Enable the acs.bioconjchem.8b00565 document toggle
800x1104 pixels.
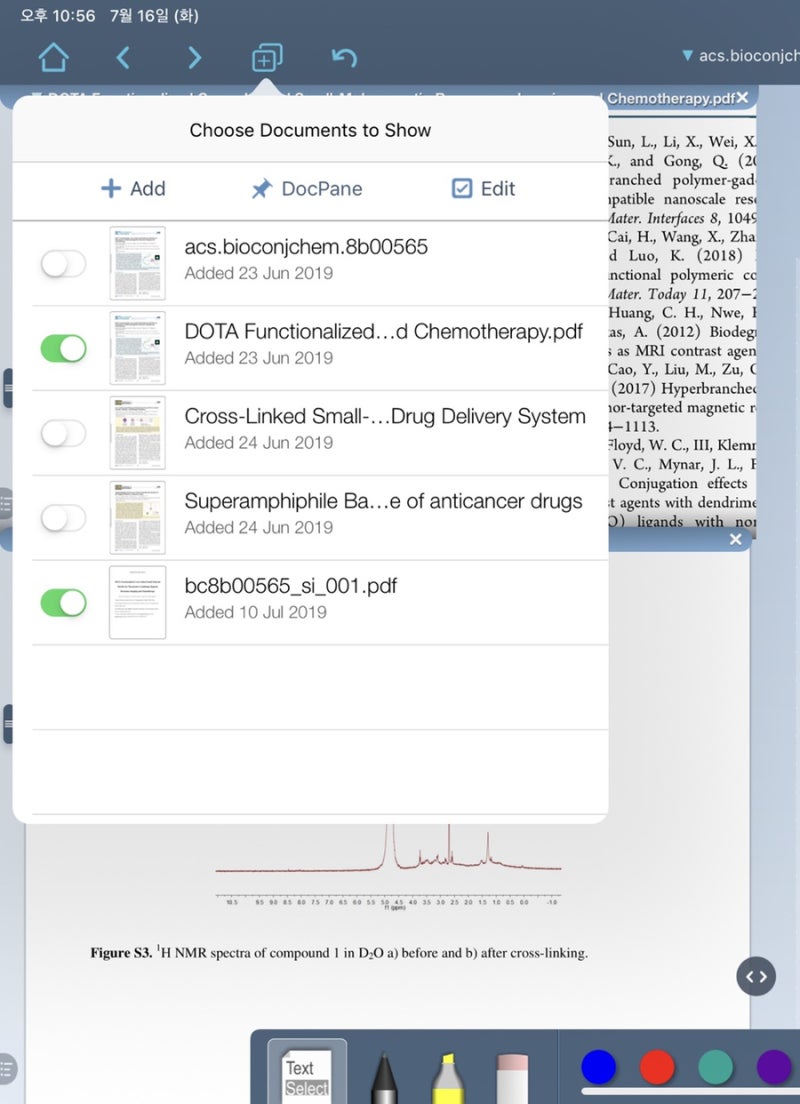(x=63, y=264)
